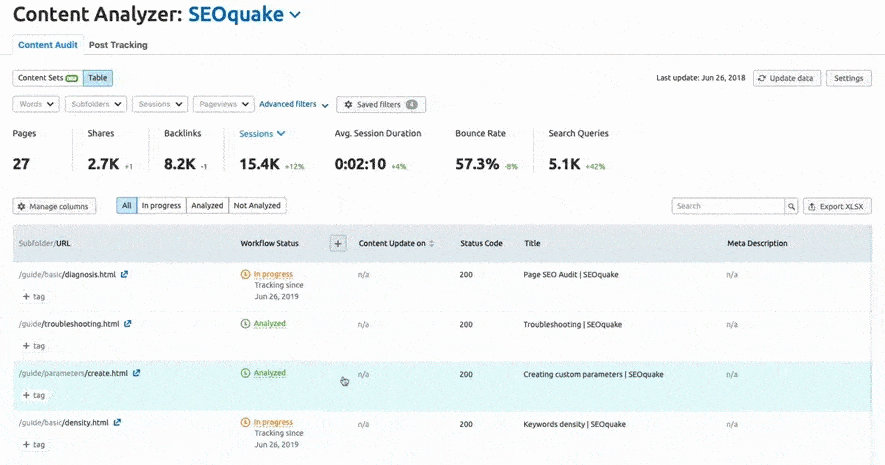
Task: Click the Title column header
Action: point(532,244)
